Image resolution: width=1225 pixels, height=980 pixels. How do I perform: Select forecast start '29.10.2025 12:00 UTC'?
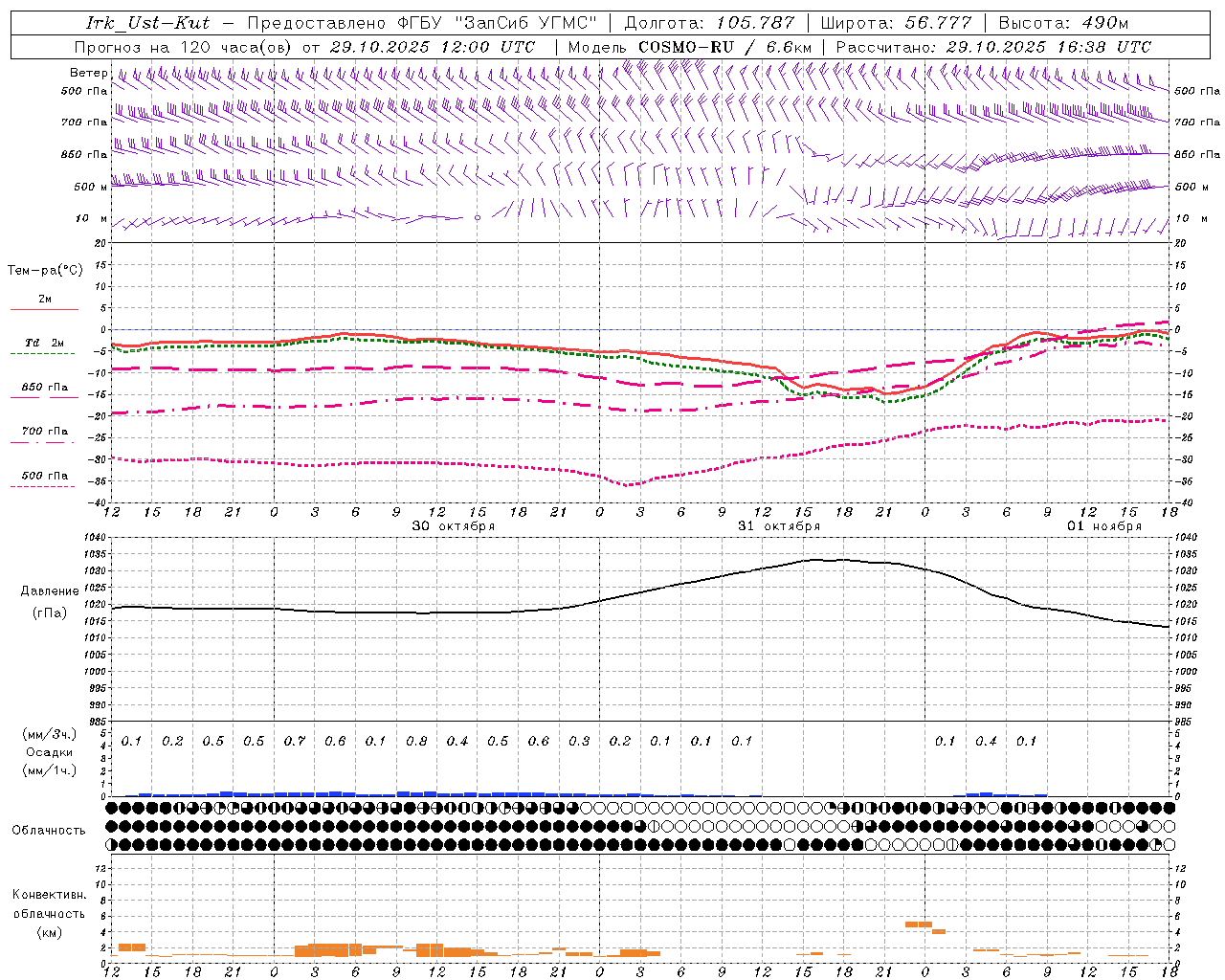[x=432, y=46]
